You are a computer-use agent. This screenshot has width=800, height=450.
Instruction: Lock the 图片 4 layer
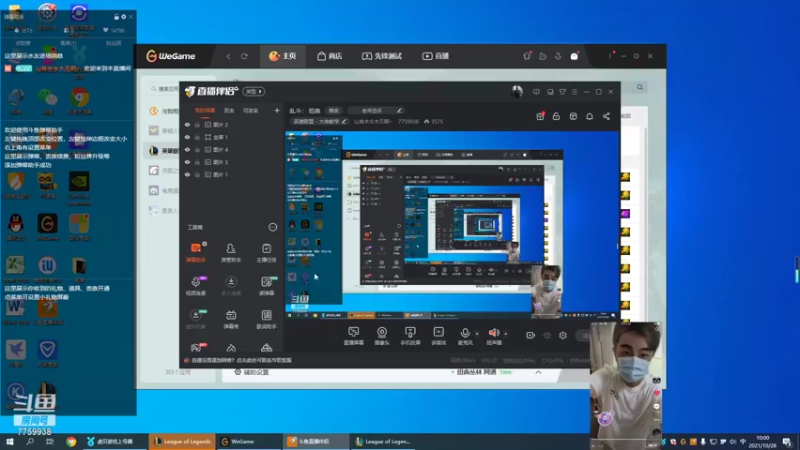tap(197, 149)
